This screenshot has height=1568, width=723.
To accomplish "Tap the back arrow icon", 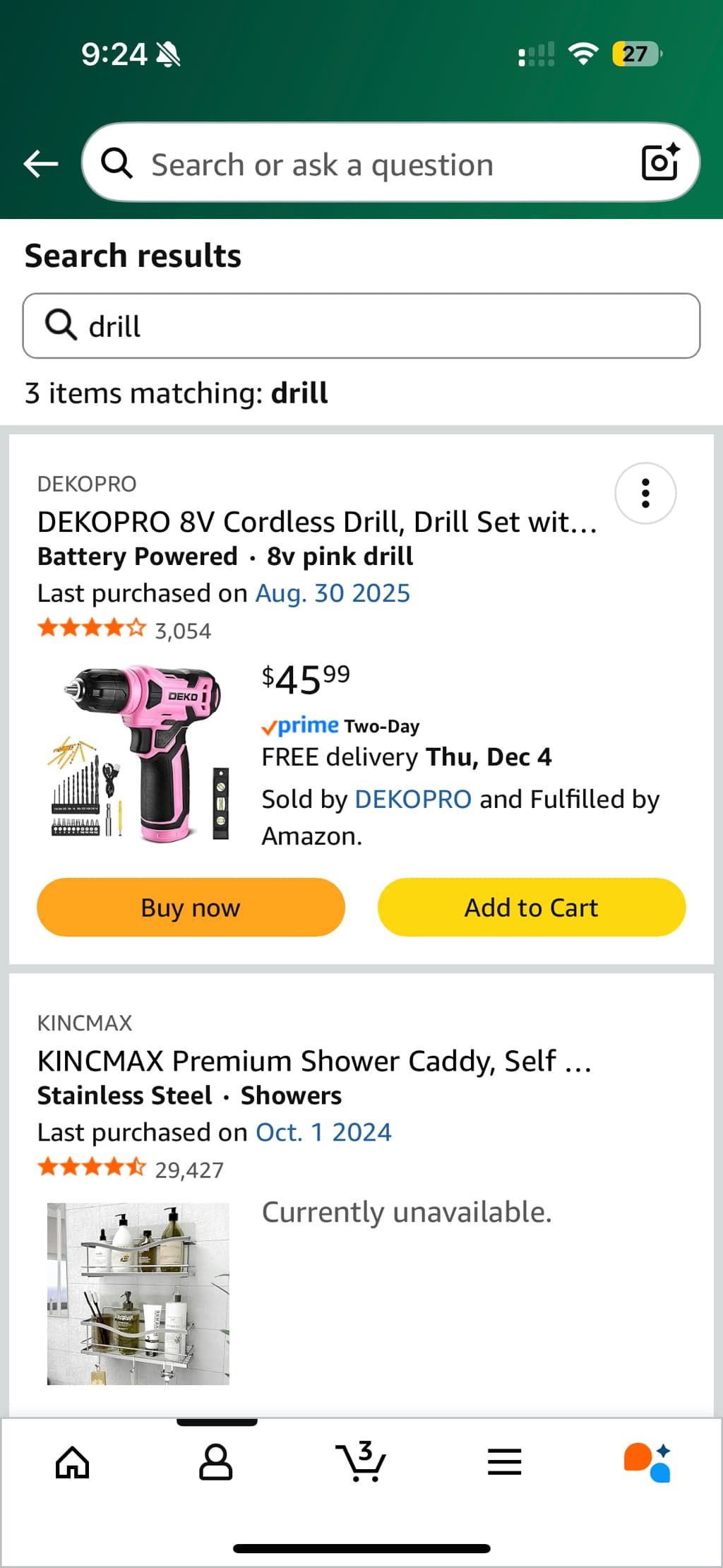I will 40,164.
